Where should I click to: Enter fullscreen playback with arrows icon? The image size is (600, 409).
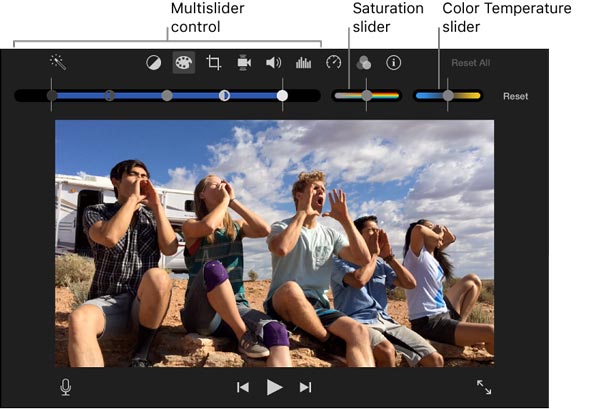[x=484, y=387]
